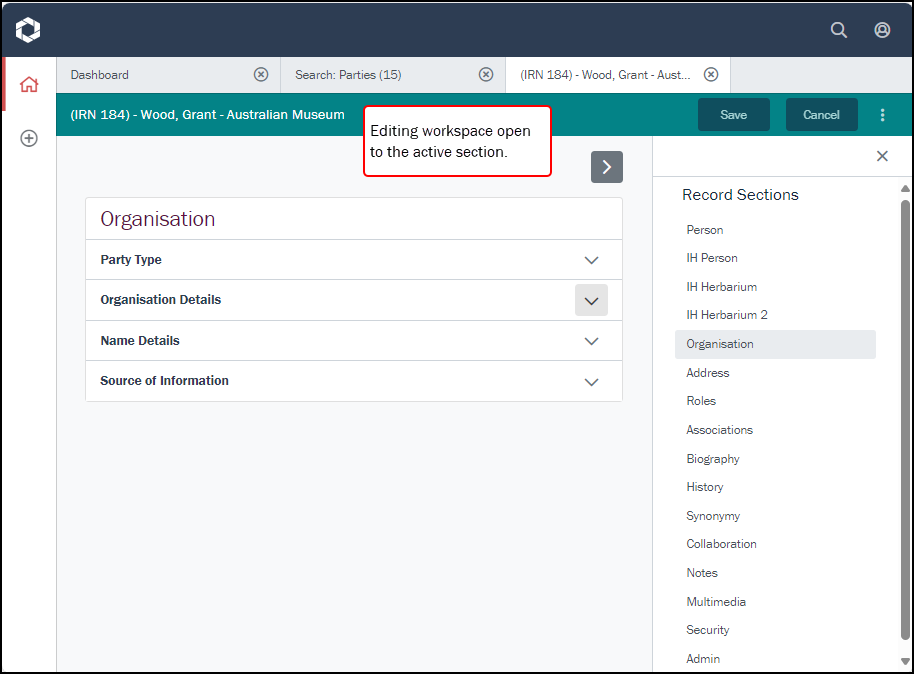Close the Search: Parties tab

(486, 74)
